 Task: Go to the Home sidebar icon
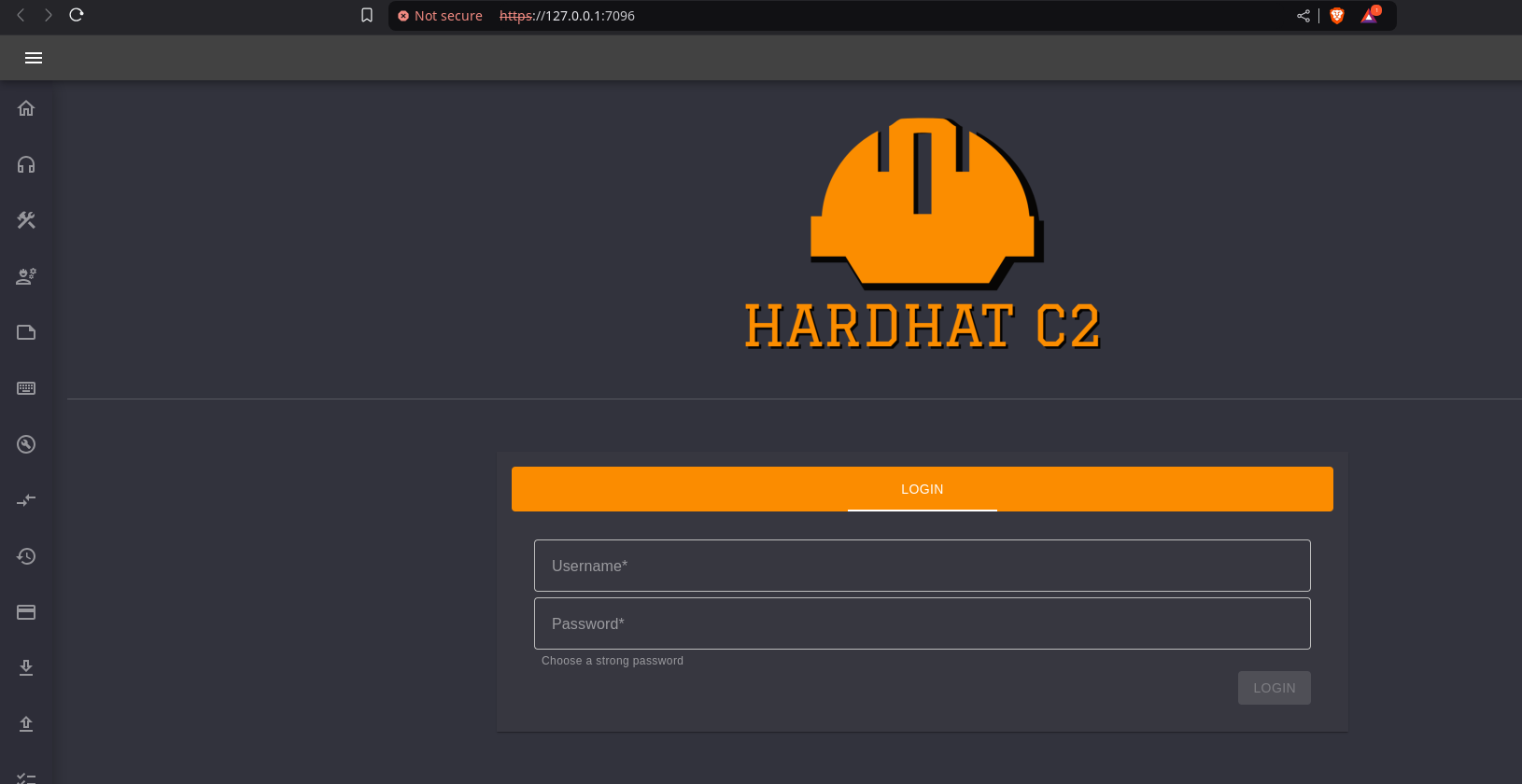pyautogui.click(x=26, y=108)
